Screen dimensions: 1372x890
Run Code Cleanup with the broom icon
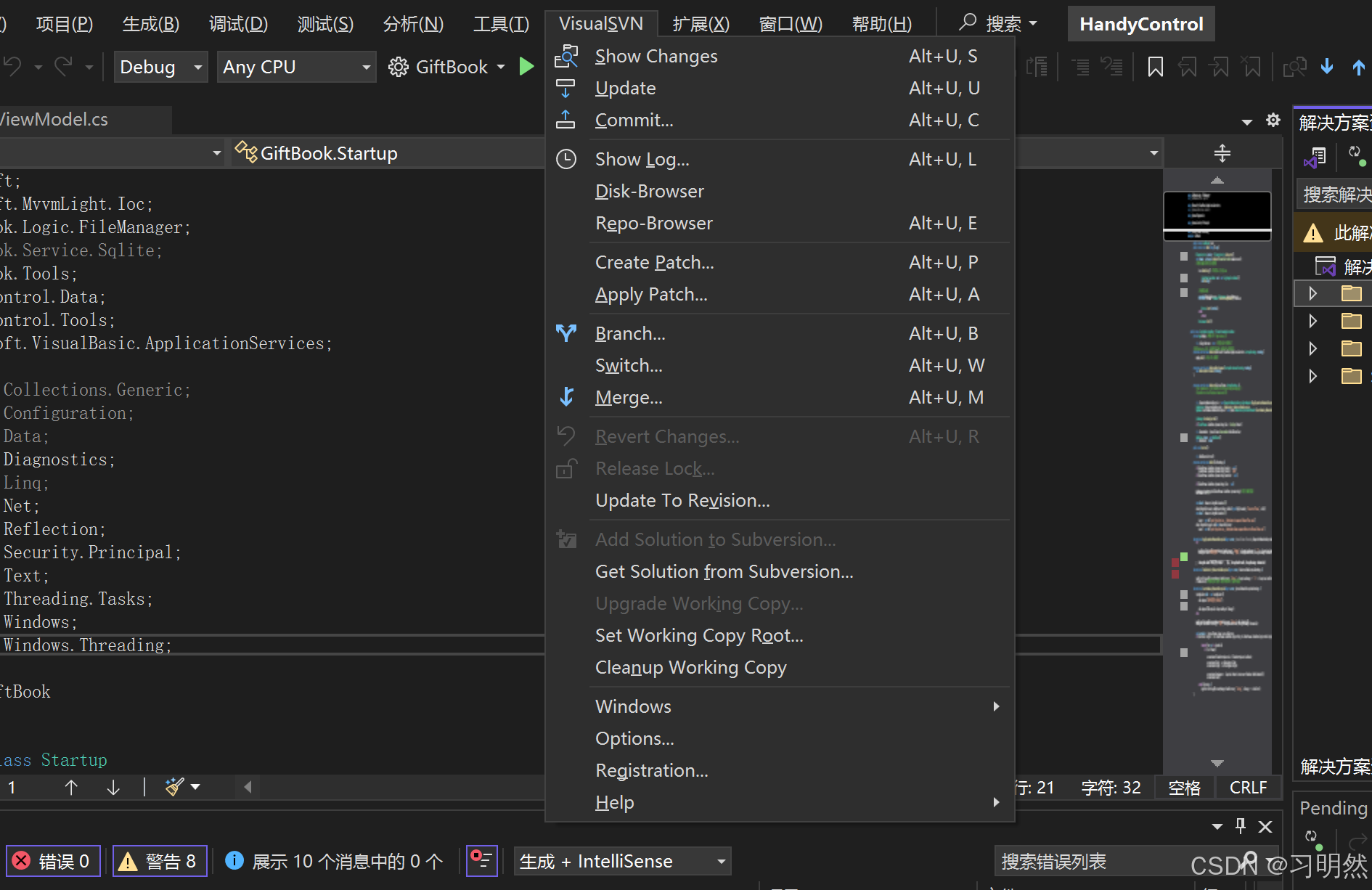(x=174, y=786)
